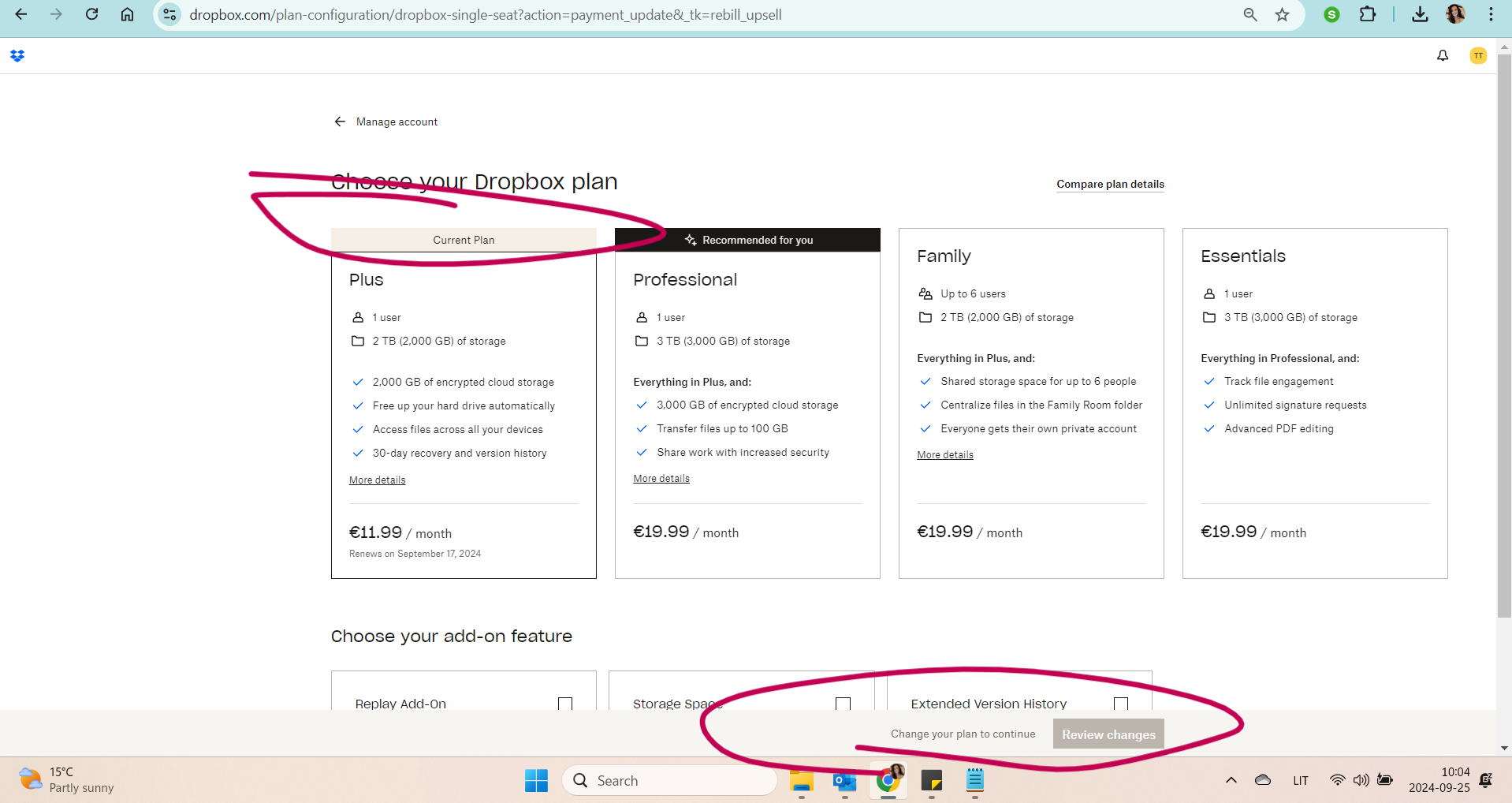The image size is (1512, 803).
Task: Go to the browser home page icon
Action: click(127, 15)
